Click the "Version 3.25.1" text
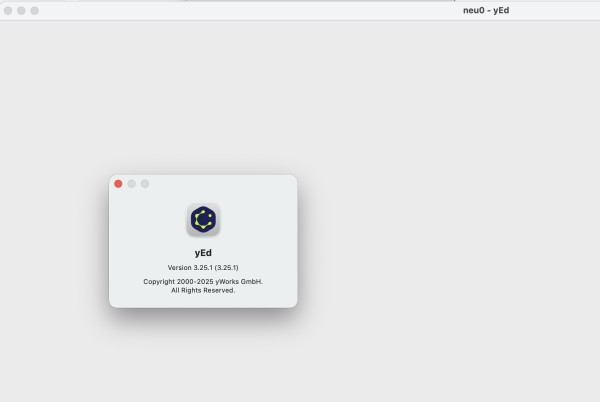Image resolution: width=600 pixels, height=402 pixels. coord(186,268)
